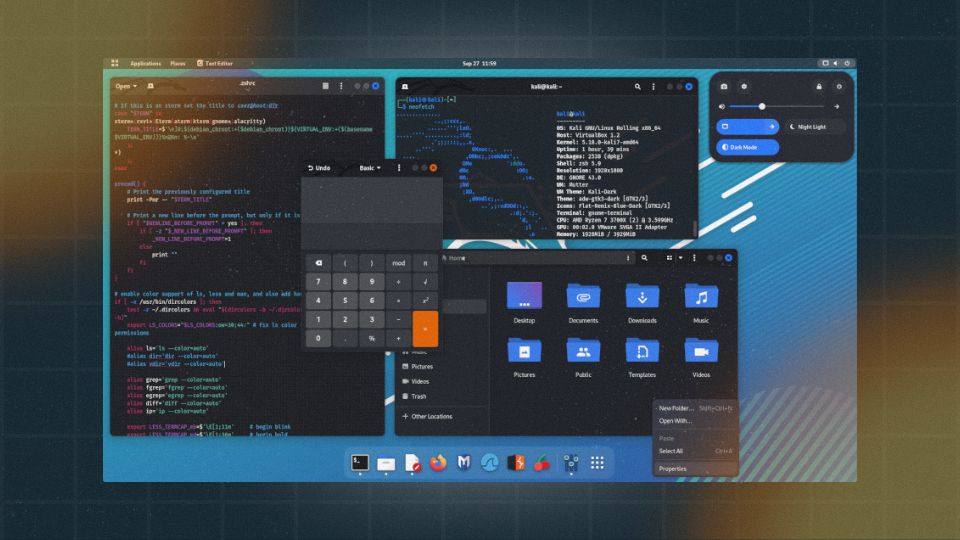960x540 pixels.
Task: Choose New Folder in context menu
Action: tap(695, 408)
